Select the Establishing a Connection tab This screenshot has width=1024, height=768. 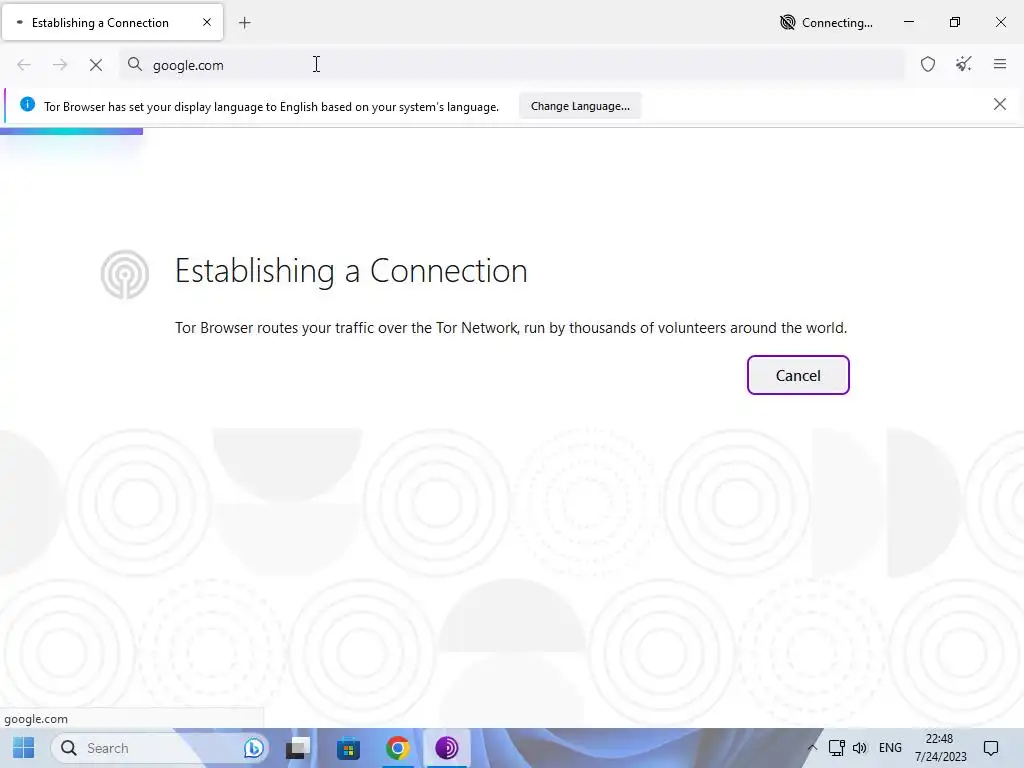[x=112, y=23]
